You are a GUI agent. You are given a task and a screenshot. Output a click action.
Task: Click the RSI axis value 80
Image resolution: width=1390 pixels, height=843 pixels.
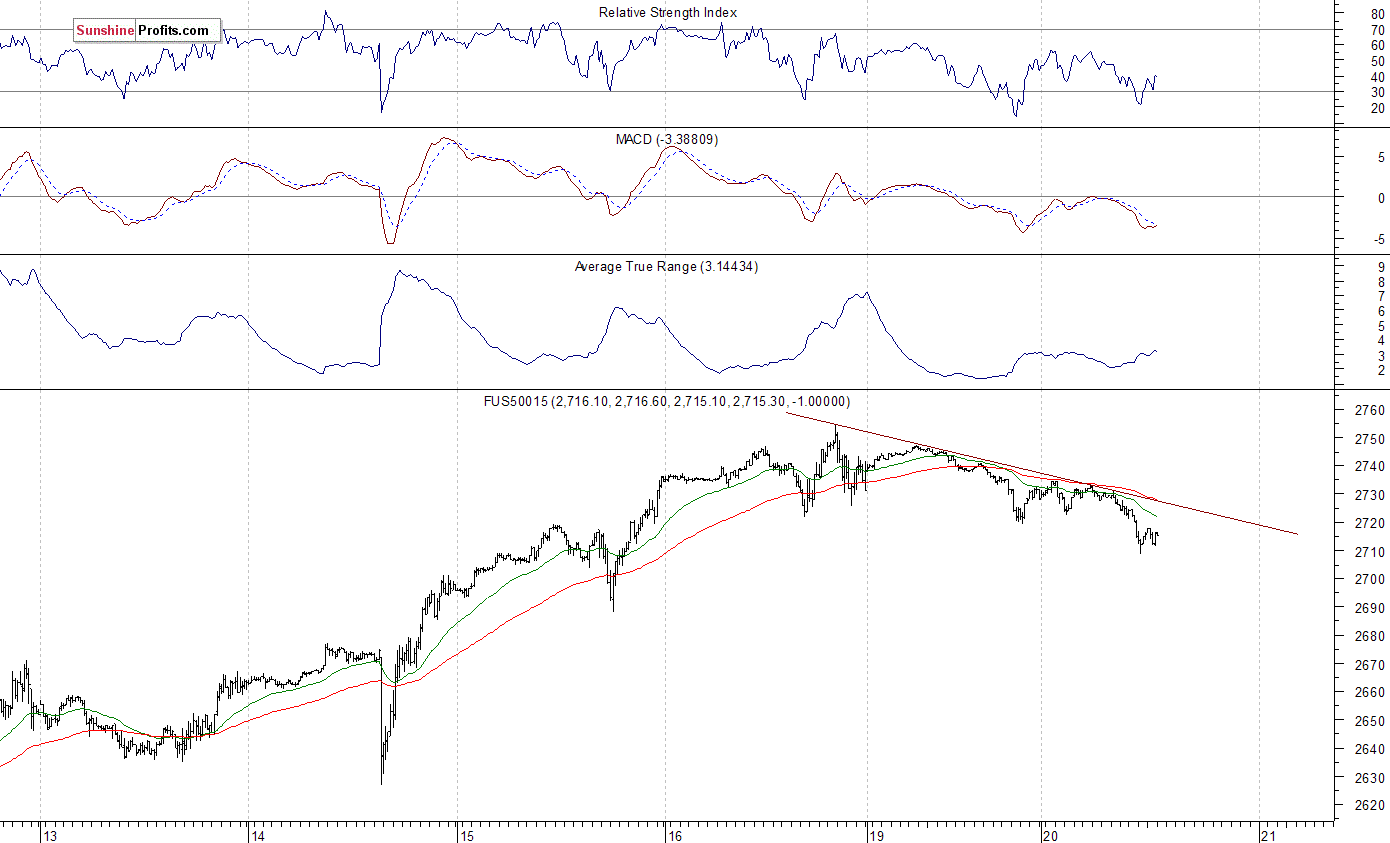(1377, 14)
